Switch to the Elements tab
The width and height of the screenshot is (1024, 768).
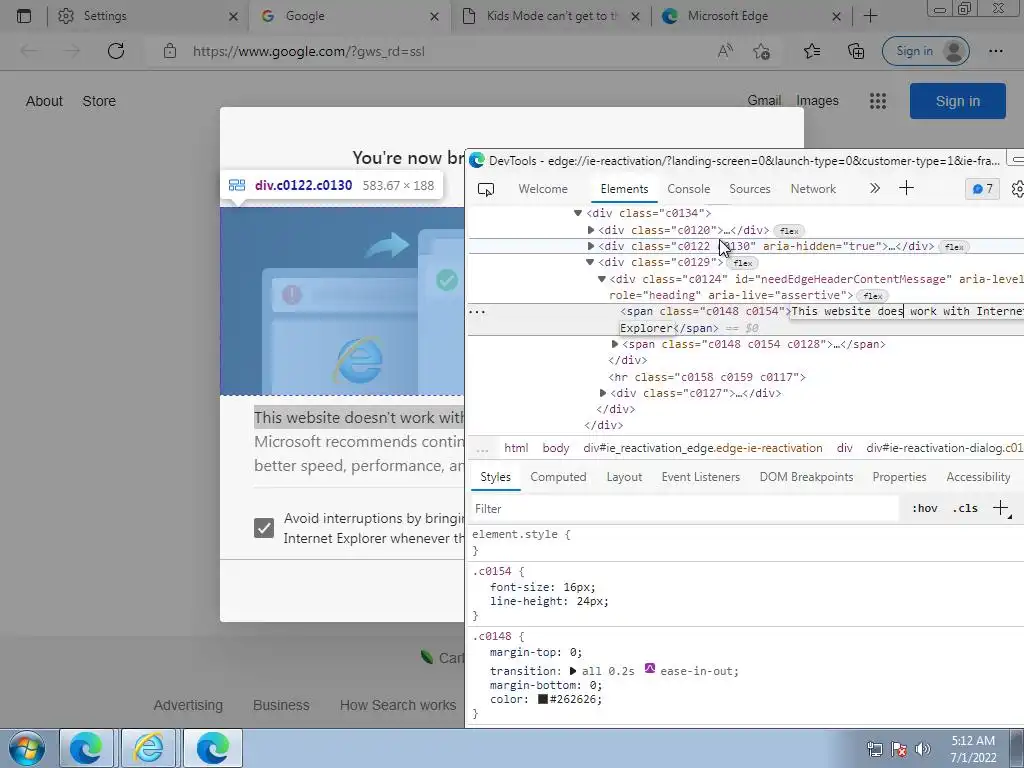coord(624,189)
